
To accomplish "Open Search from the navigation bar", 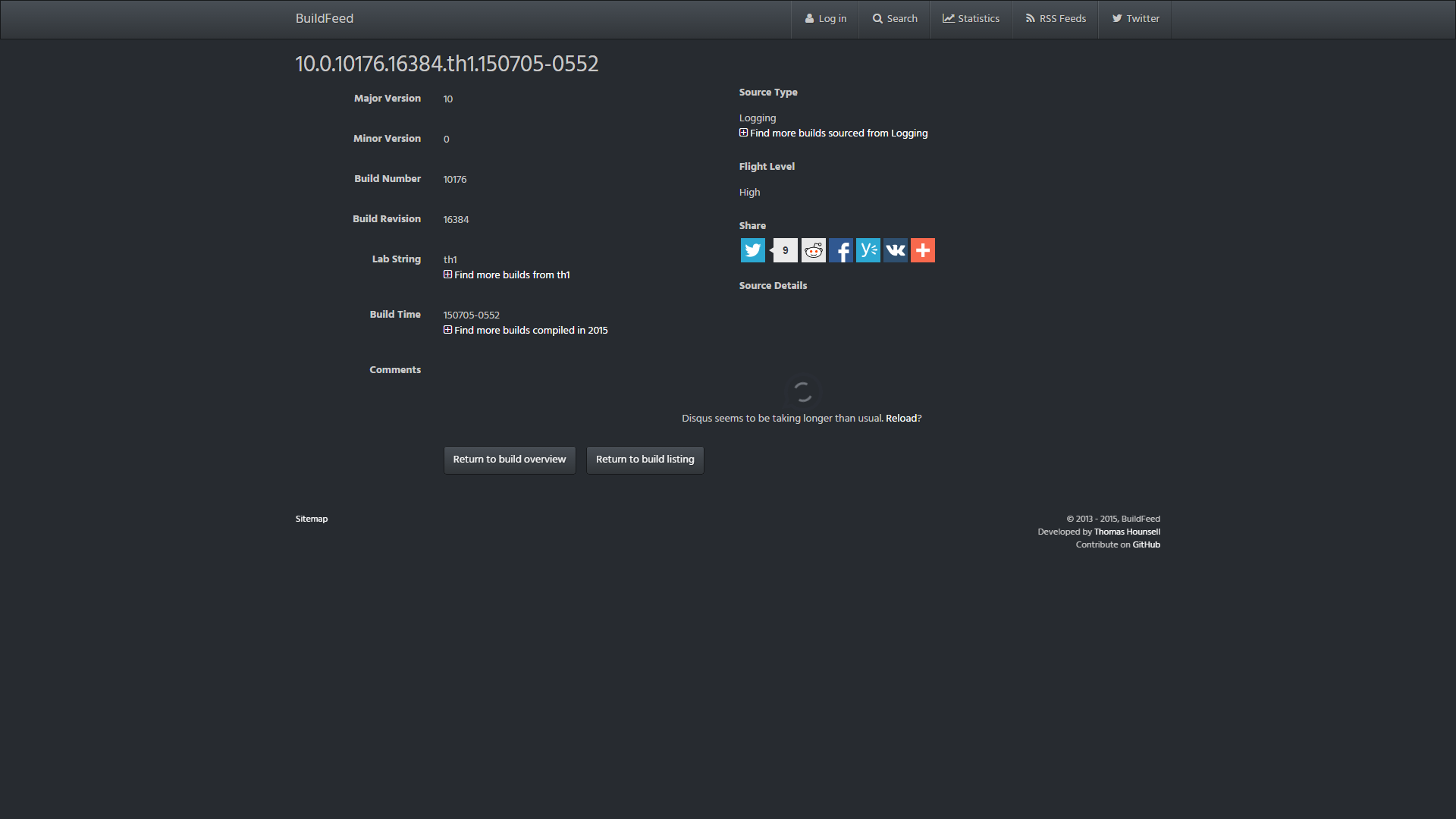I will 895,19.
